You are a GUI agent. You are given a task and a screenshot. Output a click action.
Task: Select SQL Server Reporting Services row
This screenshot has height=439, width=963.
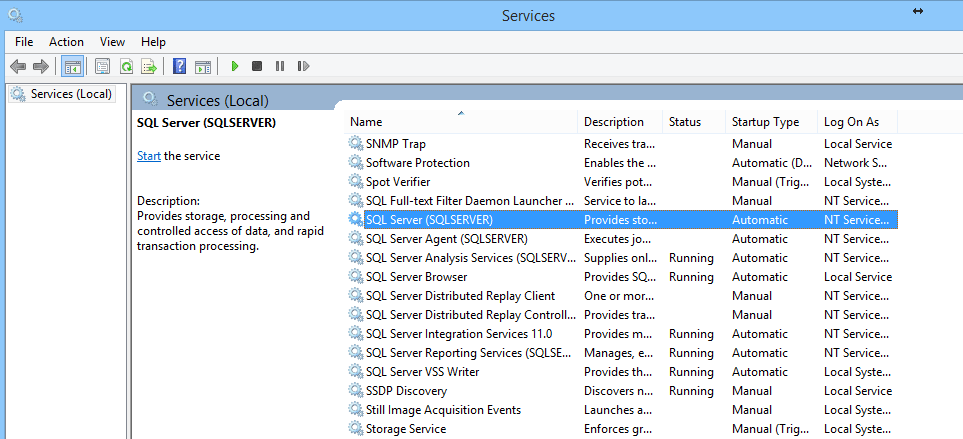tap(621, 353)
